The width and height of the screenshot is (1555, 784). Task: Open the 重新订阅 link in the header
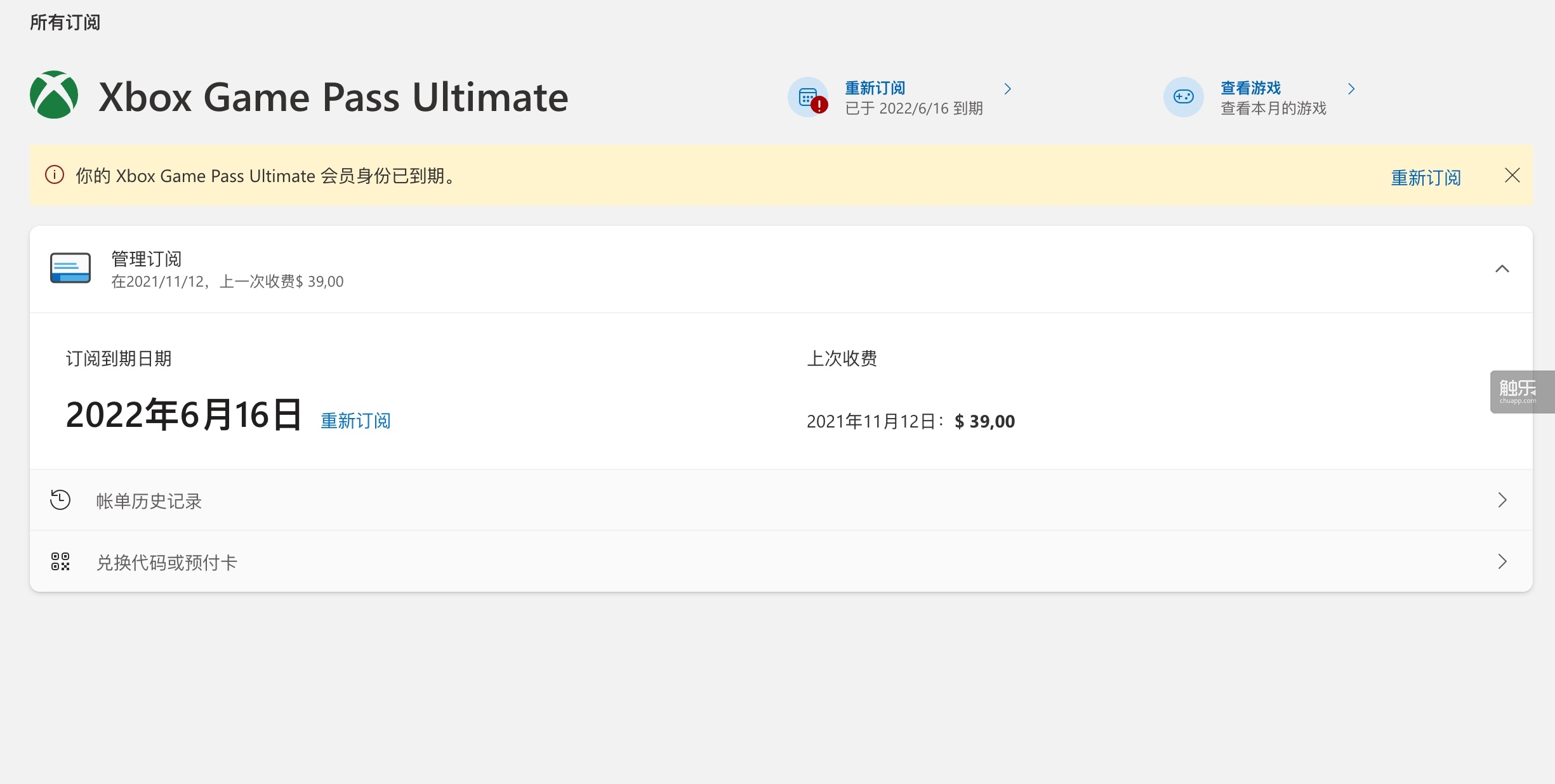[875, 88]
